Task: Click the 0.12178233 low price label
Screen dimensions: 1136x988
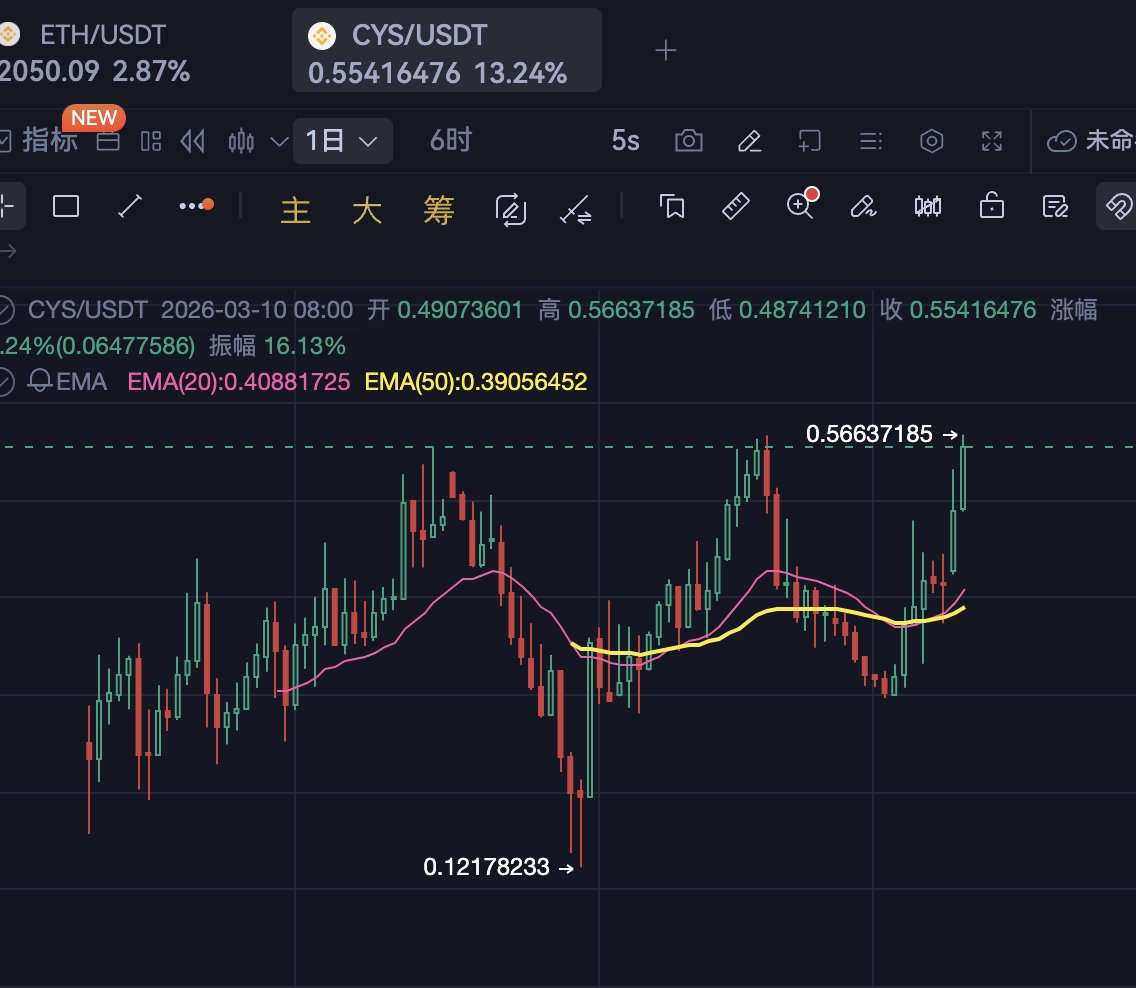Action: (486, 867)
